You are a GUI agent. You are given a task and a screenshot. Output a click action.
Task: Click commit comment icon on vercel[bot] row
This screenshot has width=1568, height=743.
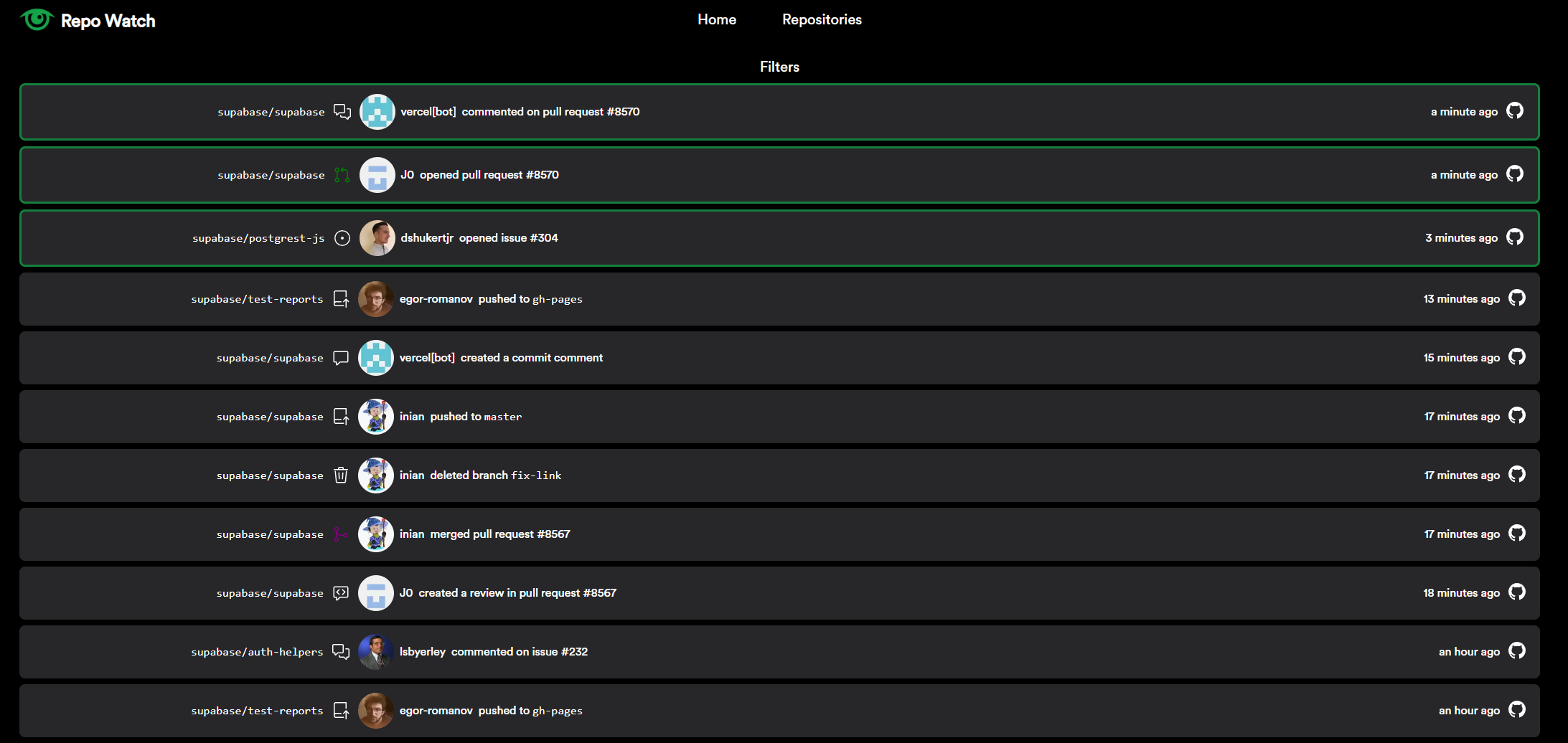click(x=341, y=358)
